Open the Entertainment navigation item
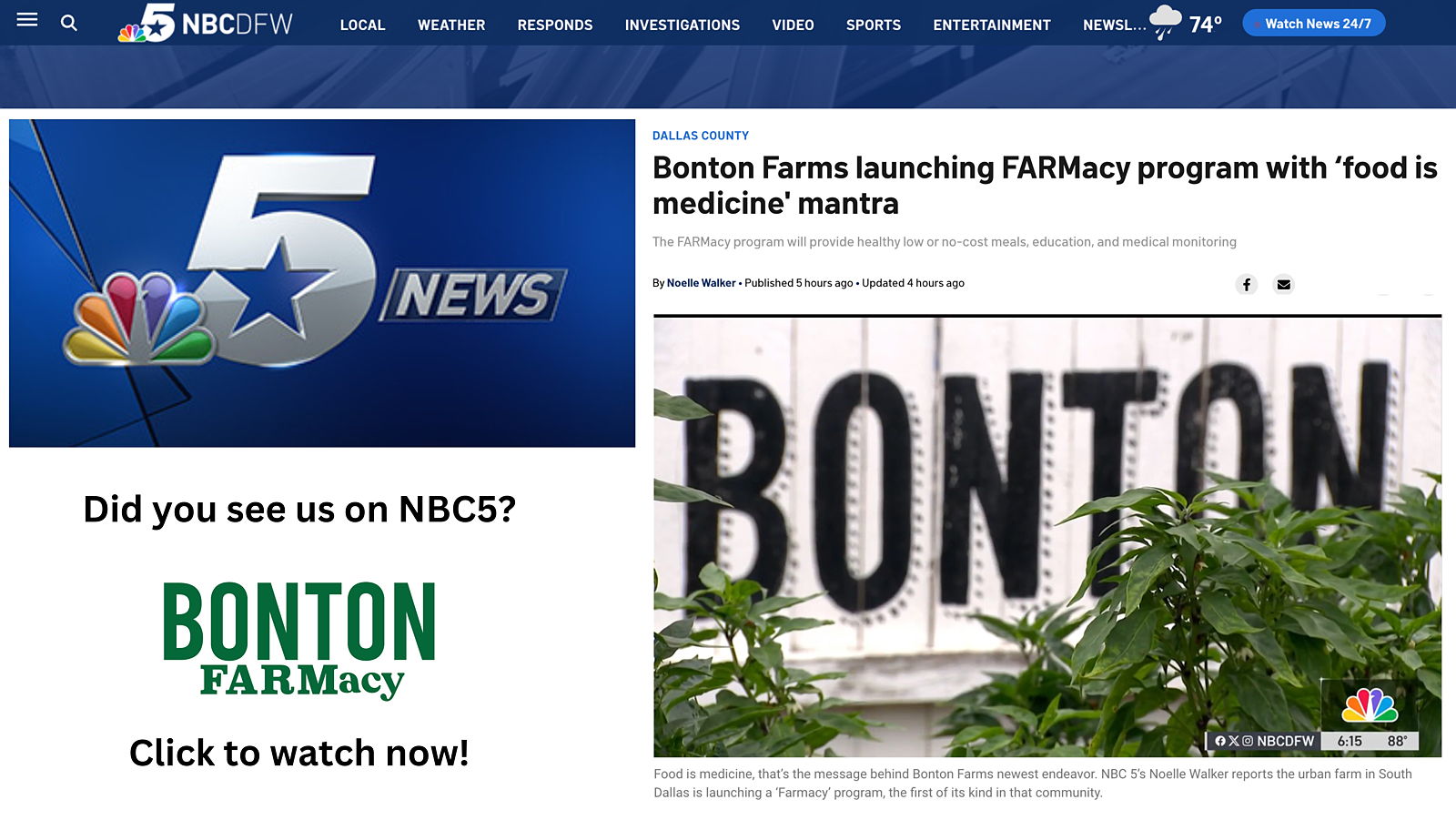 tap(992, 25)
